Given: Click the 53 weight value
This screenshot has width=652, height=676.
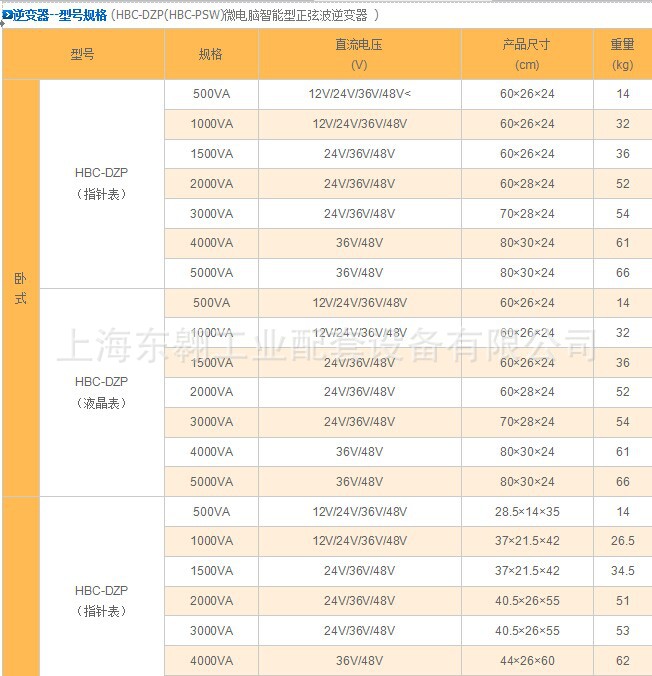Looking at the screenshot, I should click(x=622, y=631).
